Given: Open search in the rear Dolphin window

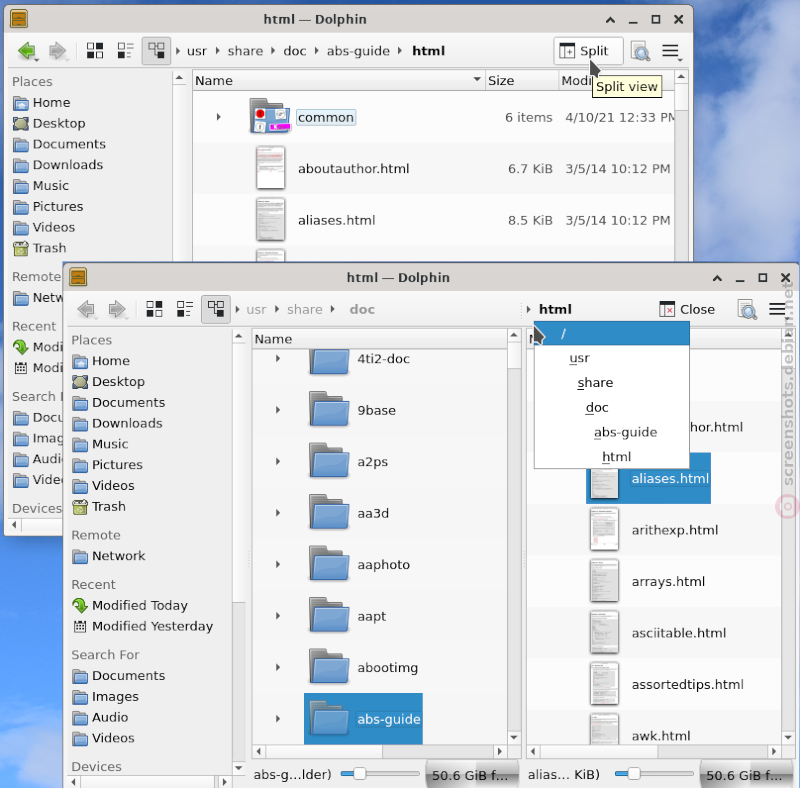Looking at the screenshot, I should [640, 51].
